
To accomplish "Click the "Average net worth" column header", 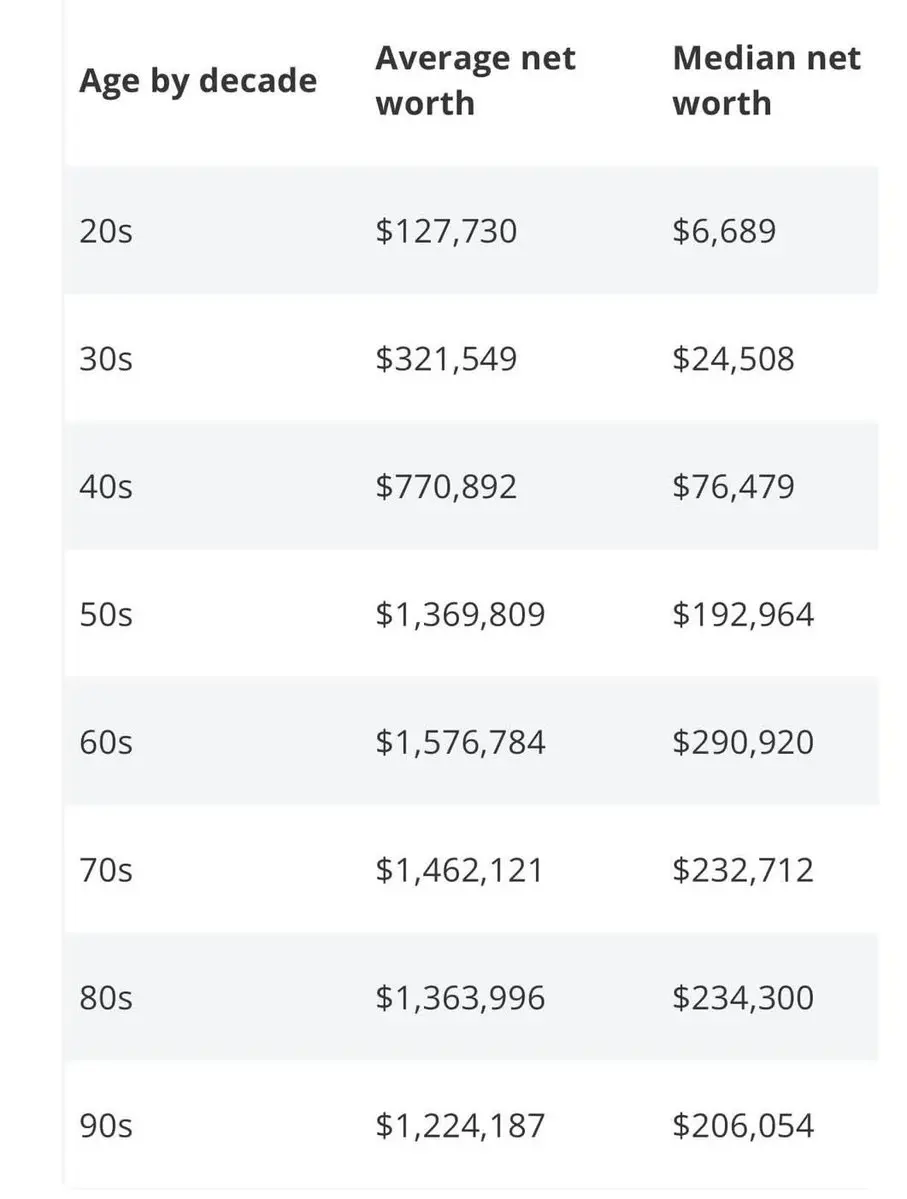I will tap(475, 80).
